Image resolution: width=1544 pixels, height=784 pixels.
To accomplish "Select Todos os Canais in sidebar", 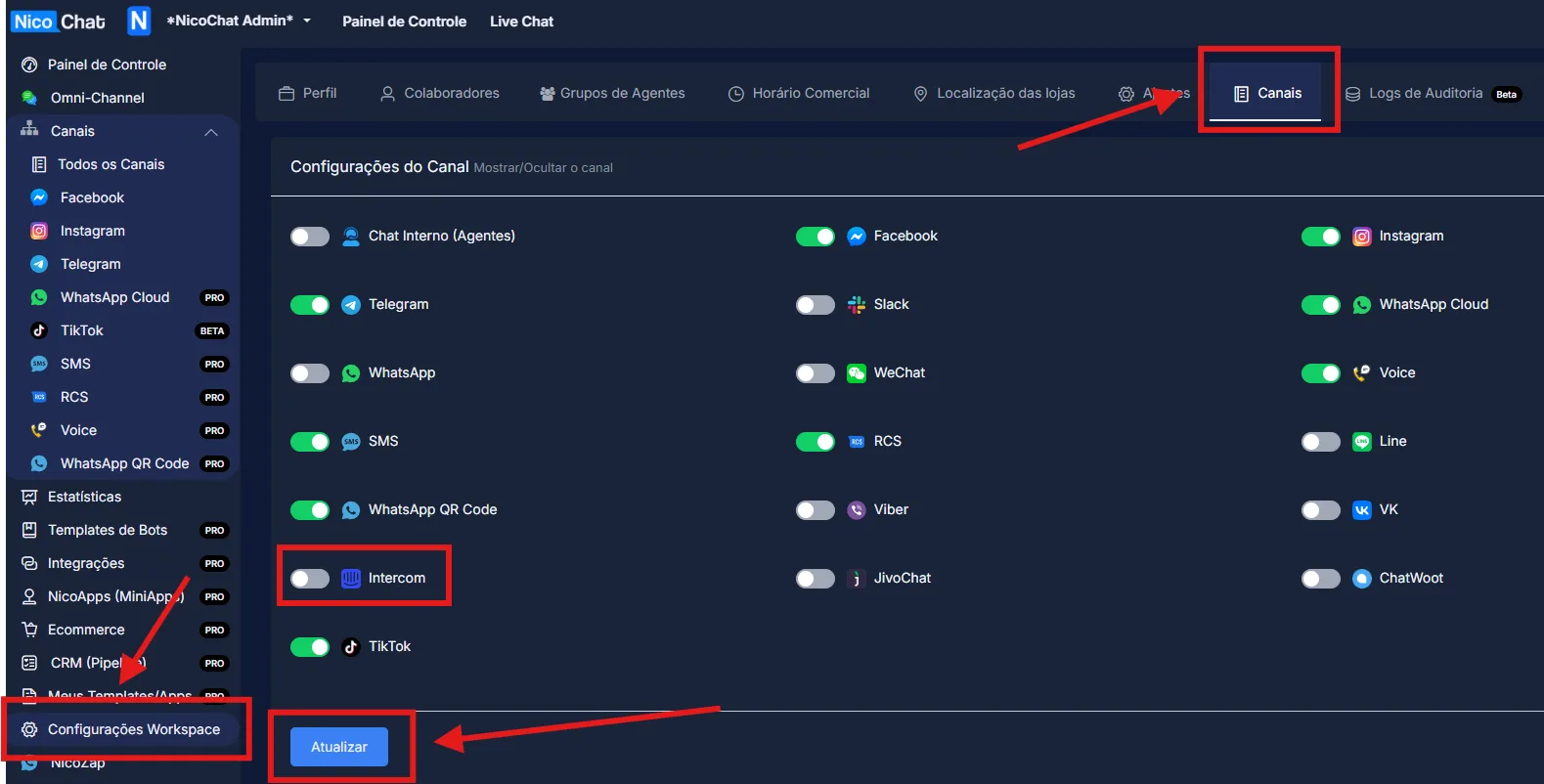I will click(110, 164).
